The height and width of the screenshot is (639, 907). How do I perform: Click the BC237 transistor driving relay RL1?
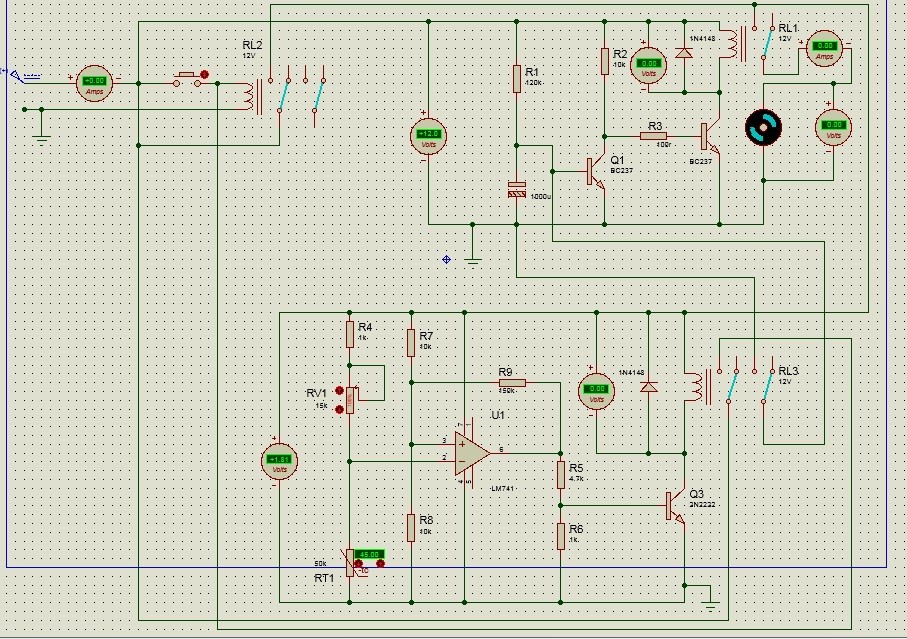[710, 138]
